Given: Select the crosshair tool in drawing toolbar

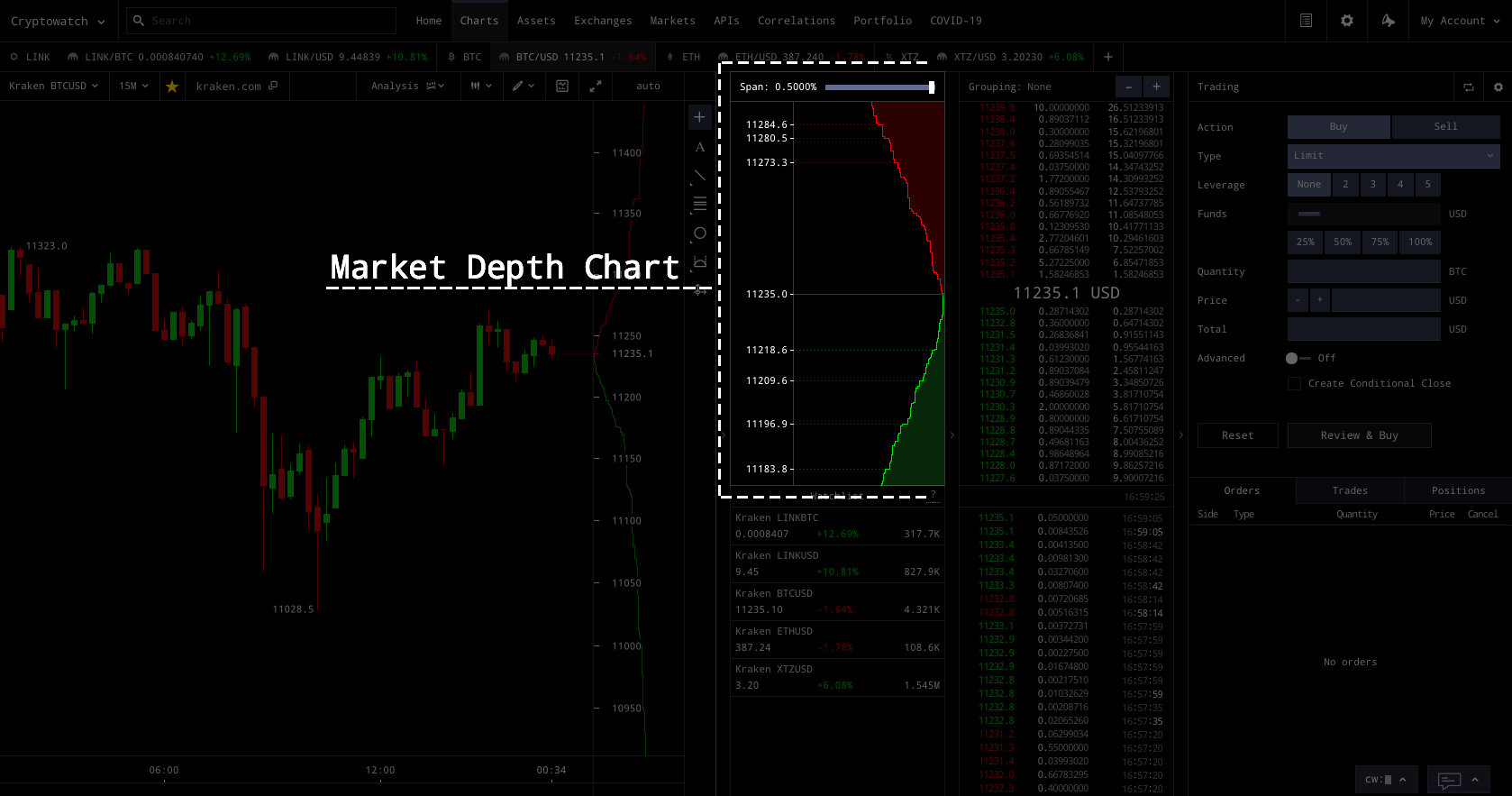Looking at the screenshot, I should 699,117.
